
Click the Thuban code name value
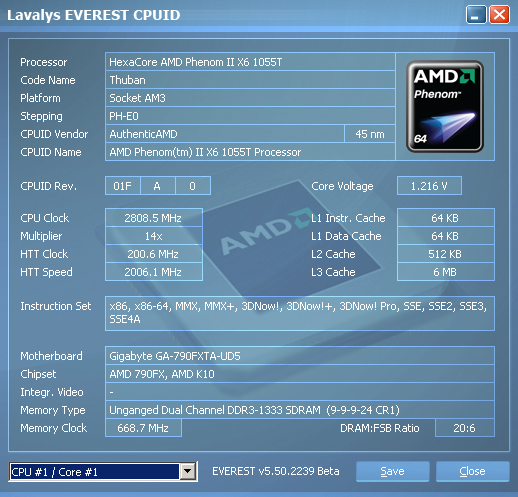[x=250, y=80]
